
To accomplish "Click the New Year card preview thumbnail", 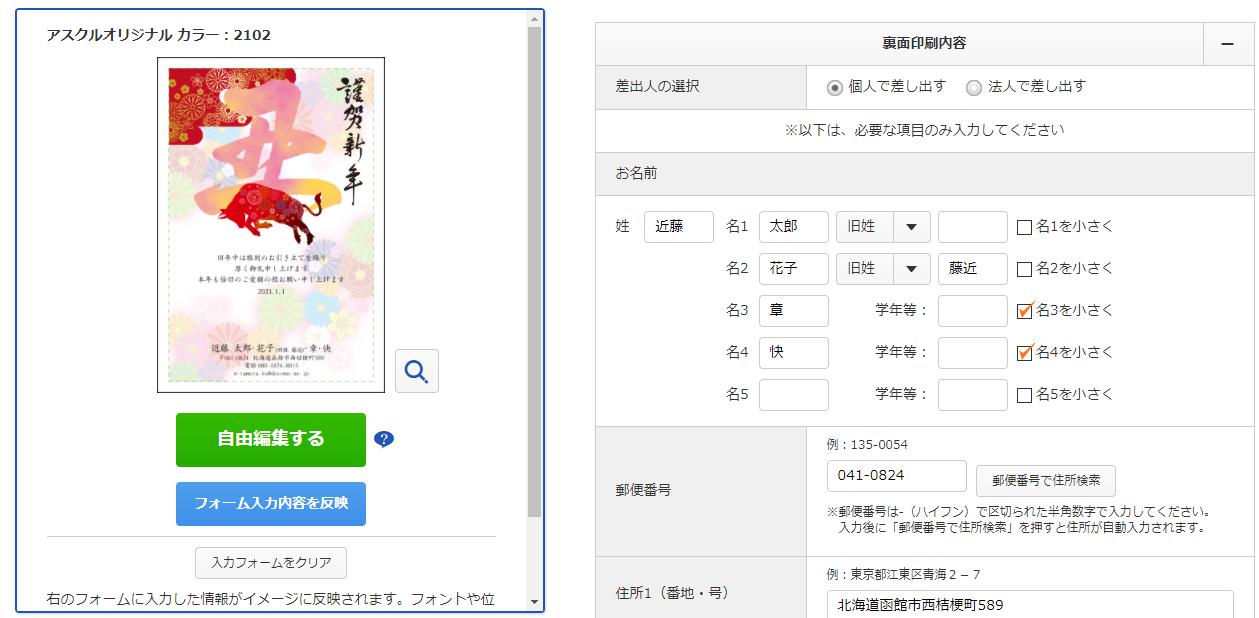I will tap(271, 225).
